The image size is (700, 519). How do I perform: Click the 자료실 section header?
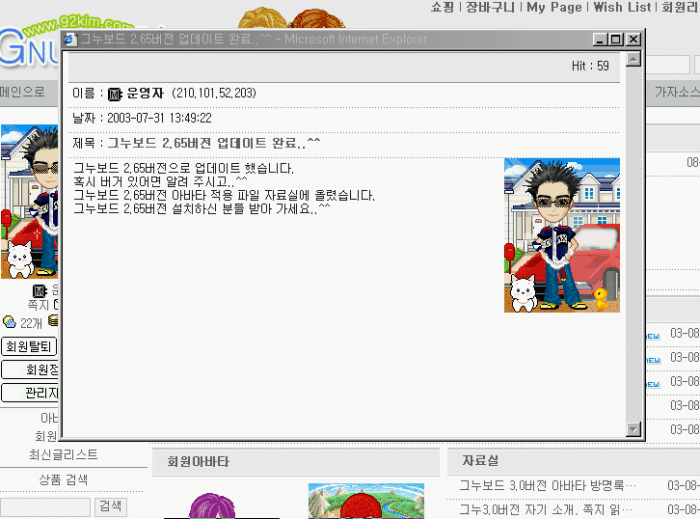(480, 461)
